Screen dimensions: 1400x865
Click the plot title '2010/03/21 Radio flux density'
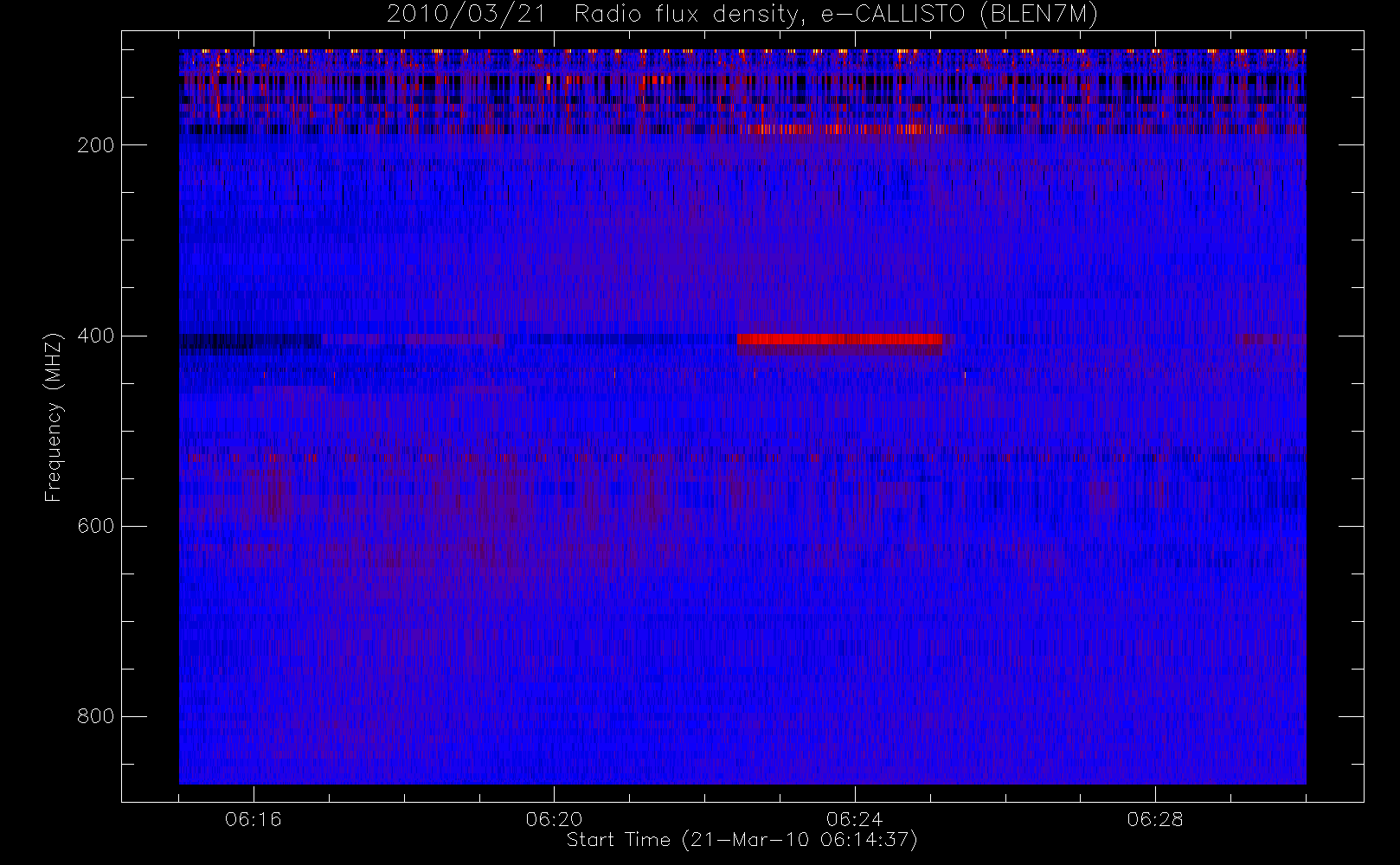[742, 15]
